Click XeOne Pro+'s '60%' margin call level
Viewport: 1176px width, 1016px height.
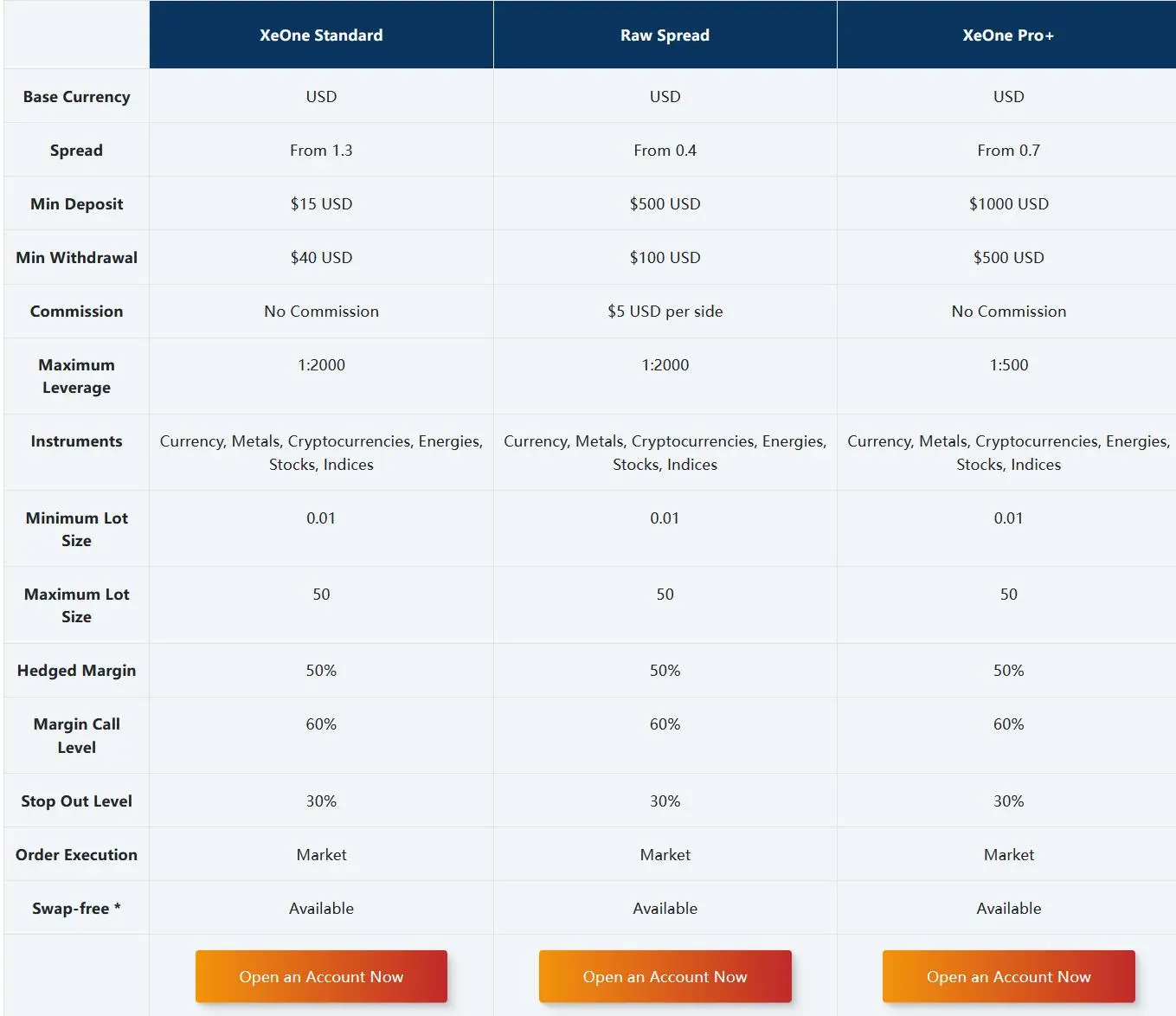pos(1008,724)
